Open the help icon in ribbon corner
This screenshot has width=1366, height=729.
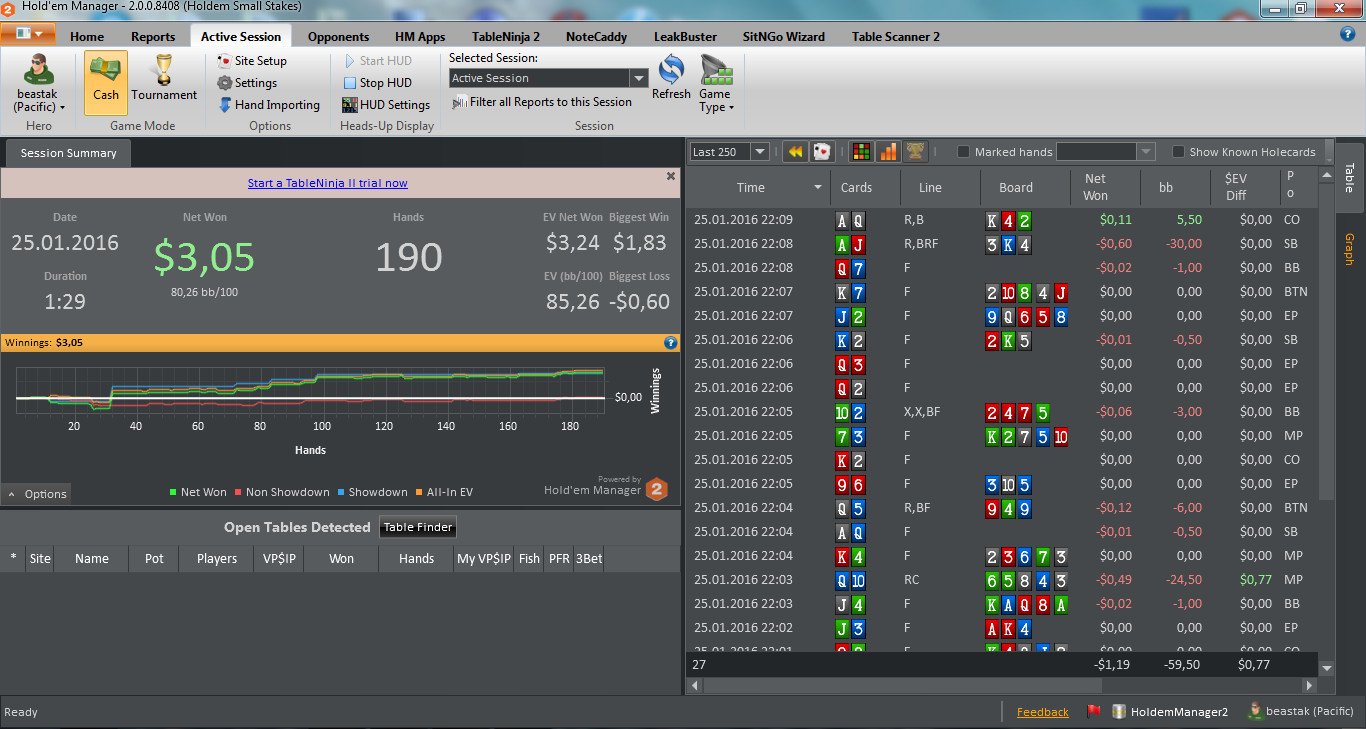tap(1346, 34)
